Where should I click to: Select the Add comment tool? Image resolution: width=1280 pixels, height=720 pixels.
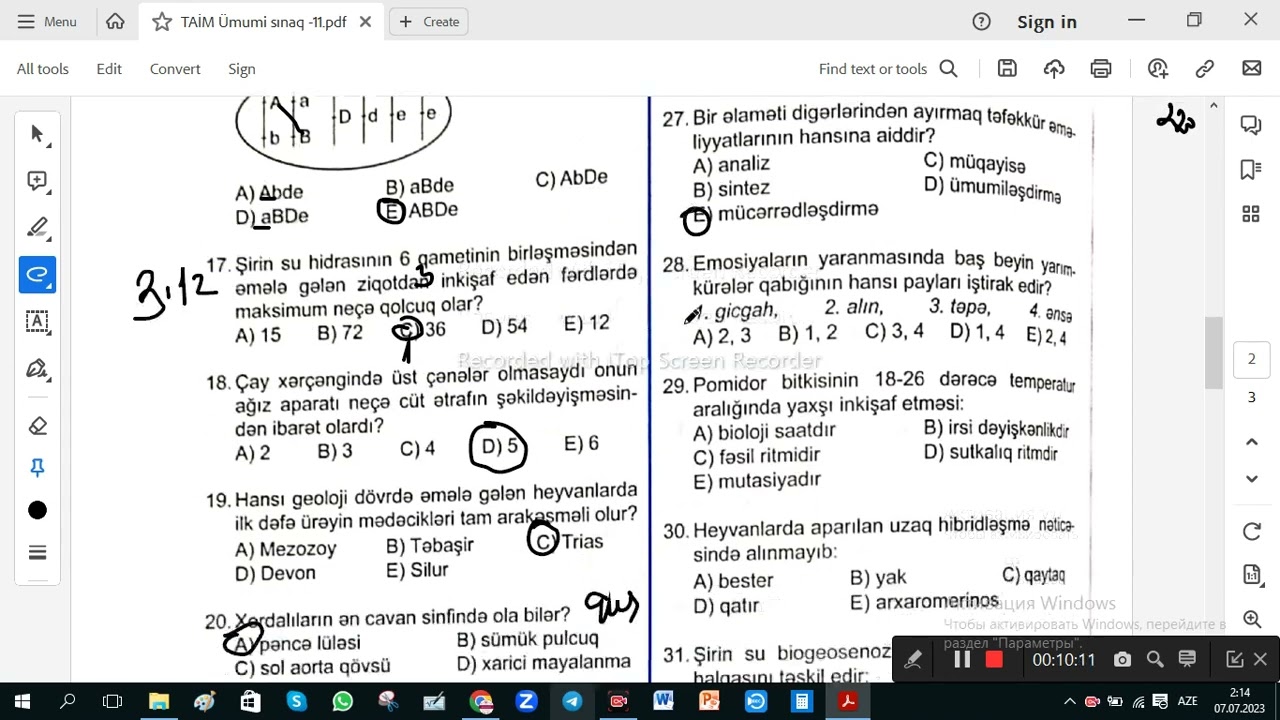click(37, 181)
